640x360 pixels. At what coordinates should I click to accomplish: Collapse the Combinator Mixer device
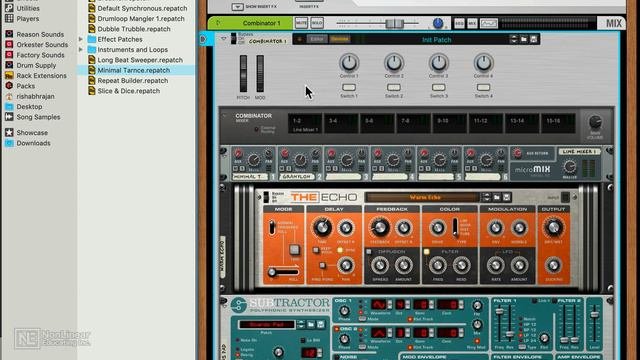coord(224,116)
